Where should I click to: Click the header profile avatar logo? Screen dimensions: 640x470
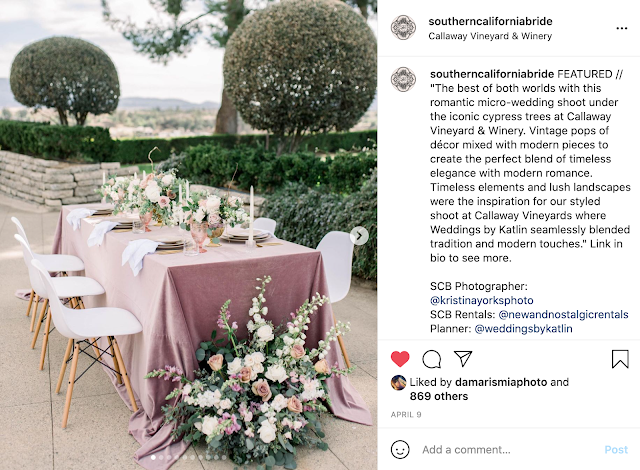(x=403, y=27)
